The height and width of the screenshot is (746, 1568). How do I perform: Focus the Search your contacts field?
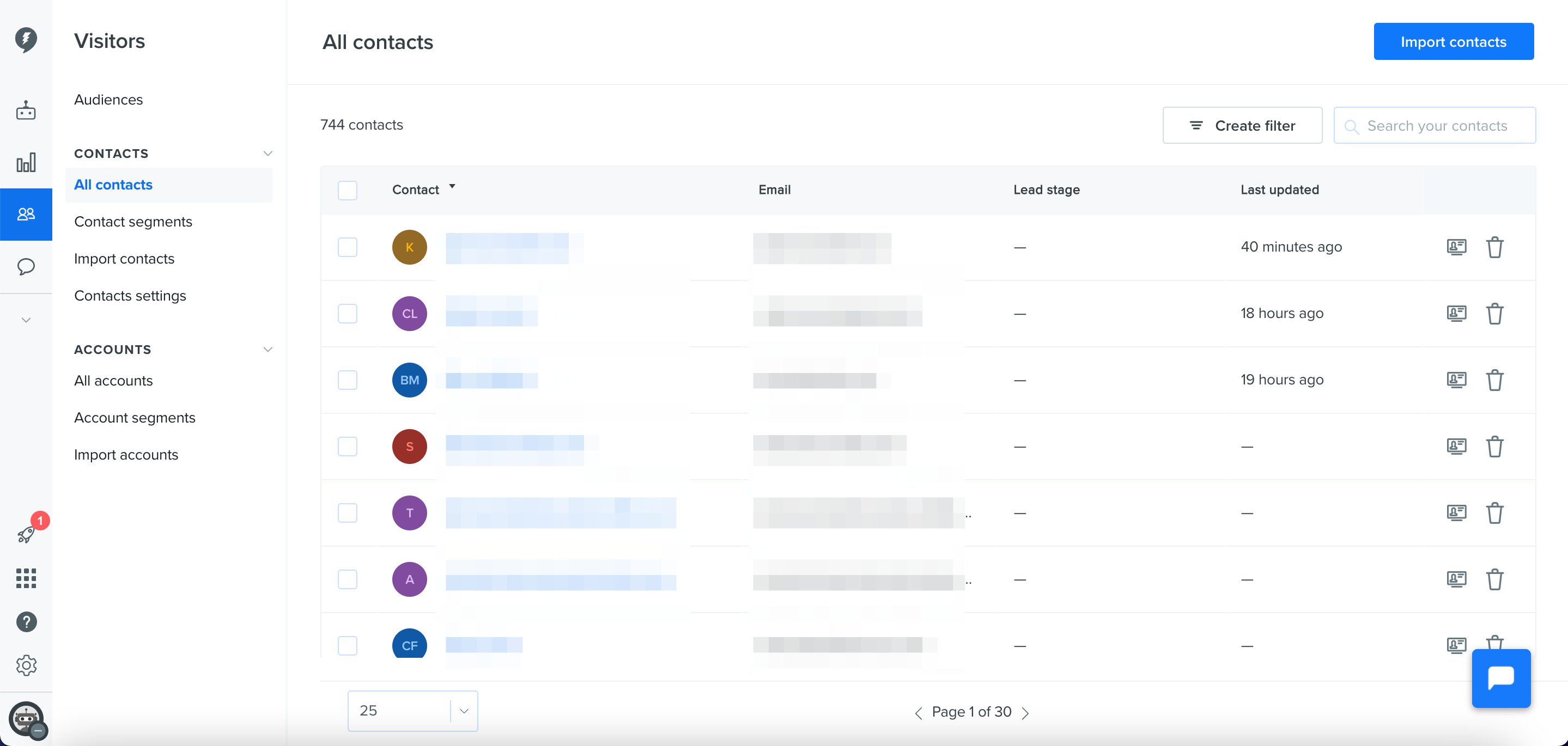click(x=1435, y=125)
